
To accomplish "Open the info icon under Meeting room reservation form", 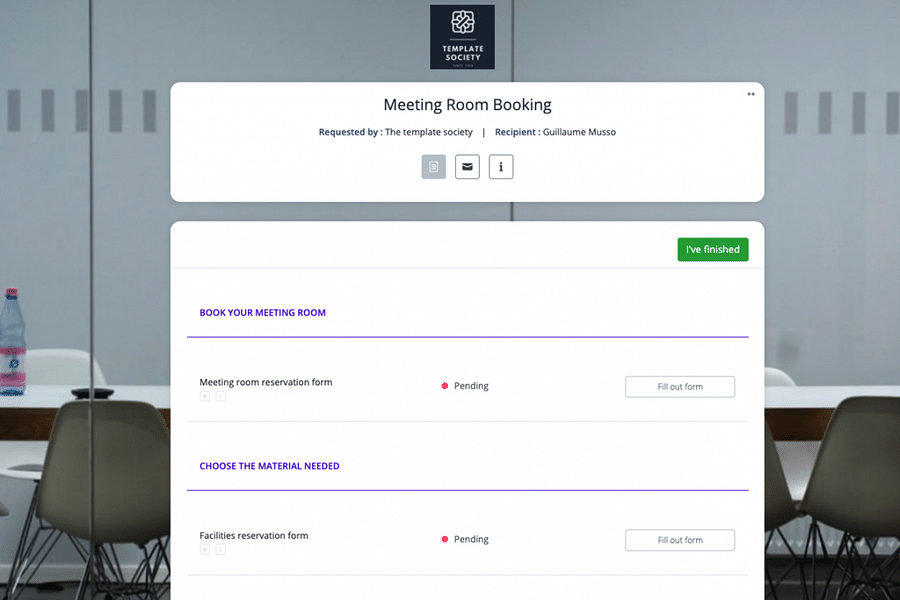I will 219,396.
